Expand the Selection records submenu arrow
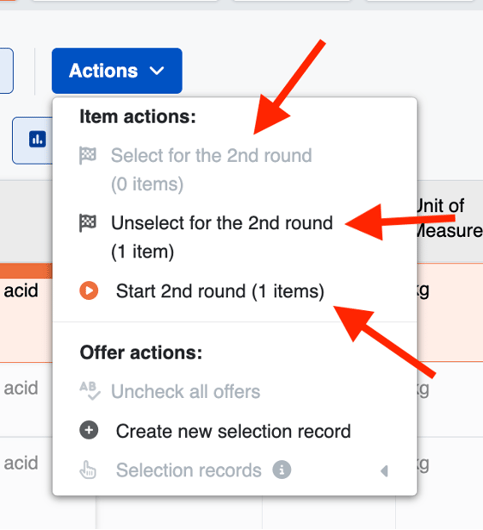Screen dimensions: 483x530 pos(384,471)
